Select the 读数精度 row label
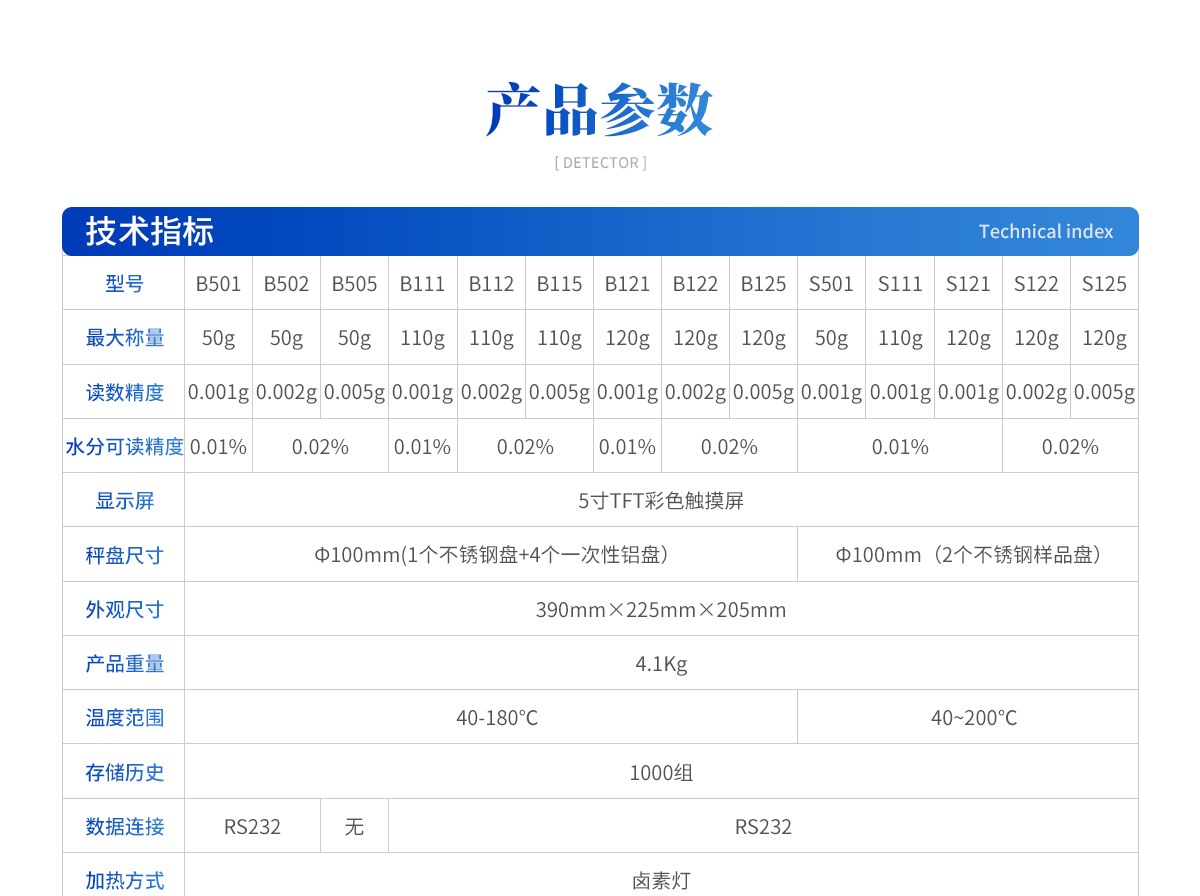The image size is (1200, 896). [124, 392]
